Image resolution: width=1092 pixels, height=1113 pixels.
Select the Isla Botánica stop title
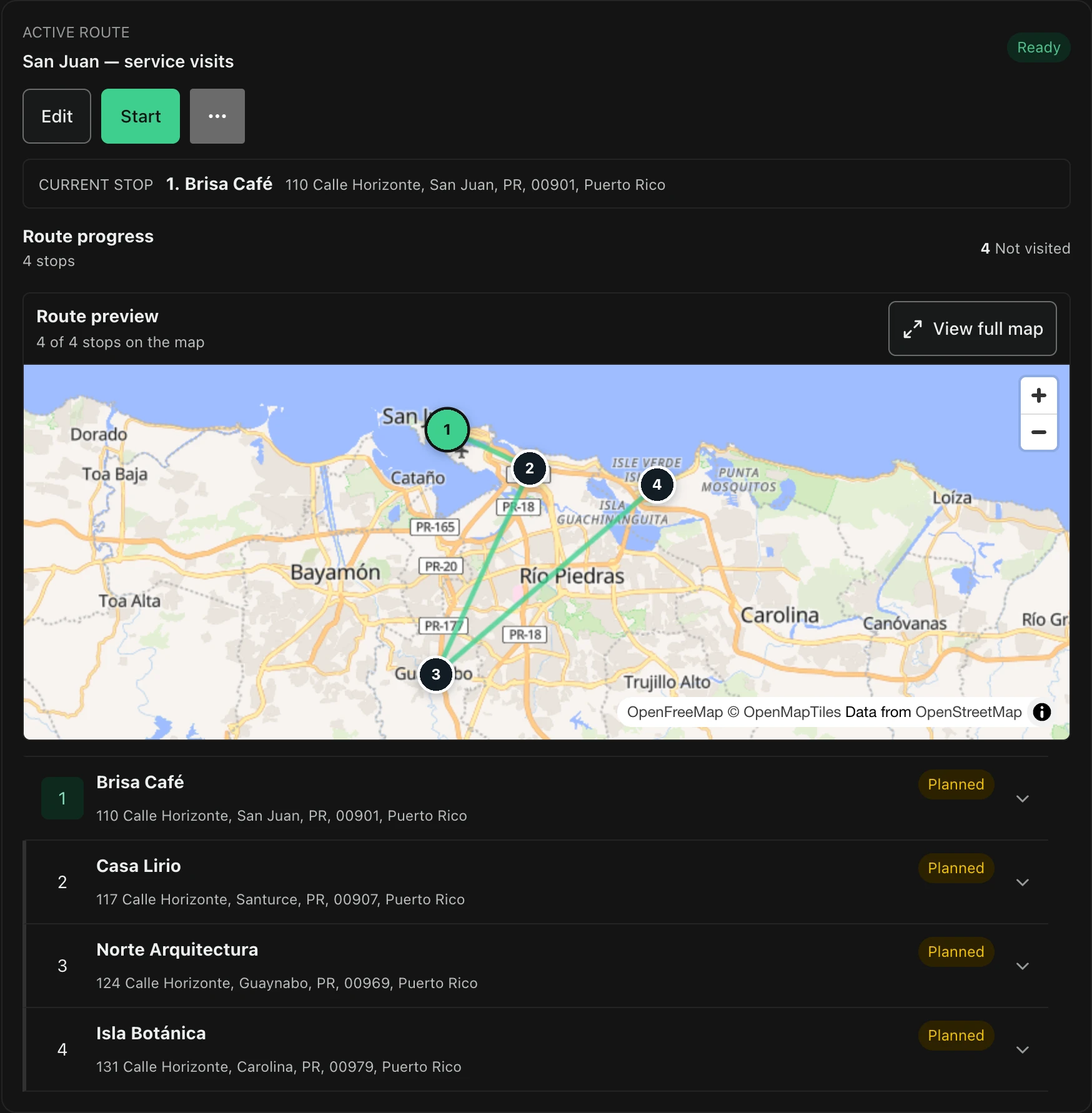pyautogui.click(x=151, y=1033)
